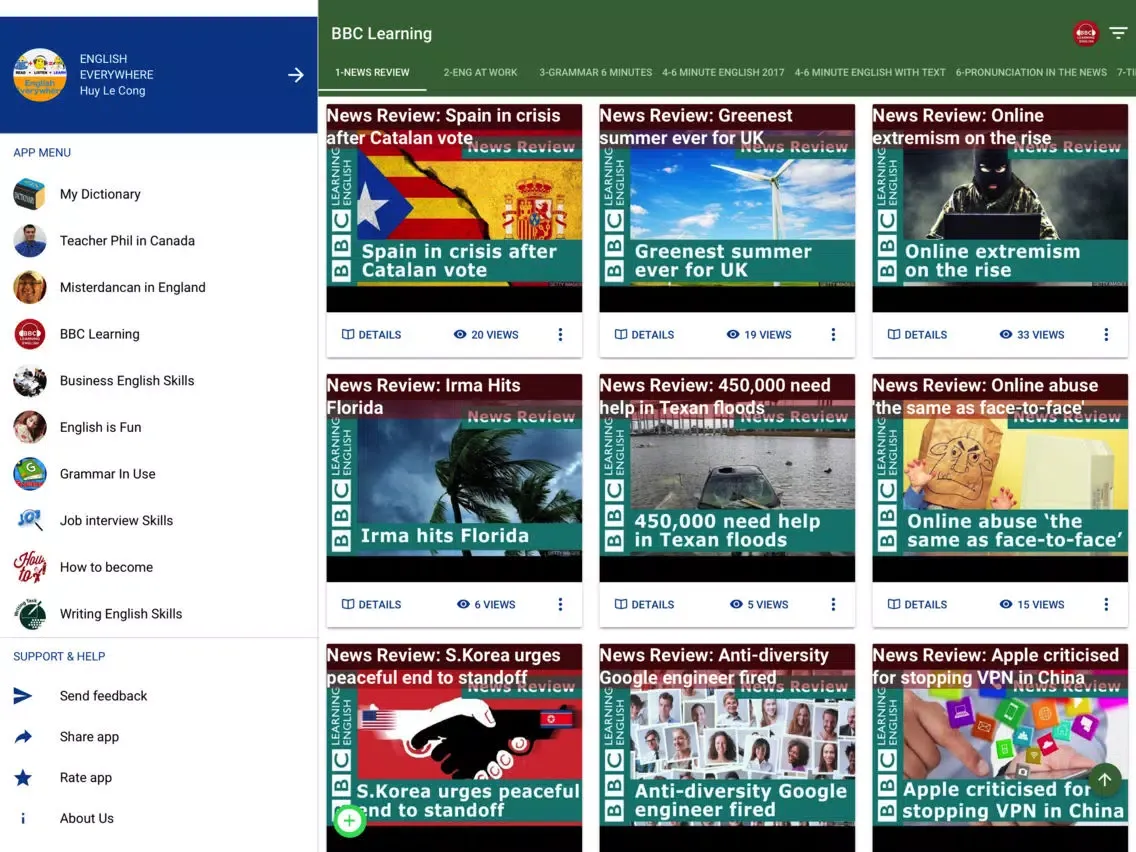Click the English Everywhere profile logo
The height and width of the screenshot is (852, 1136).
(x=41, y=75)
